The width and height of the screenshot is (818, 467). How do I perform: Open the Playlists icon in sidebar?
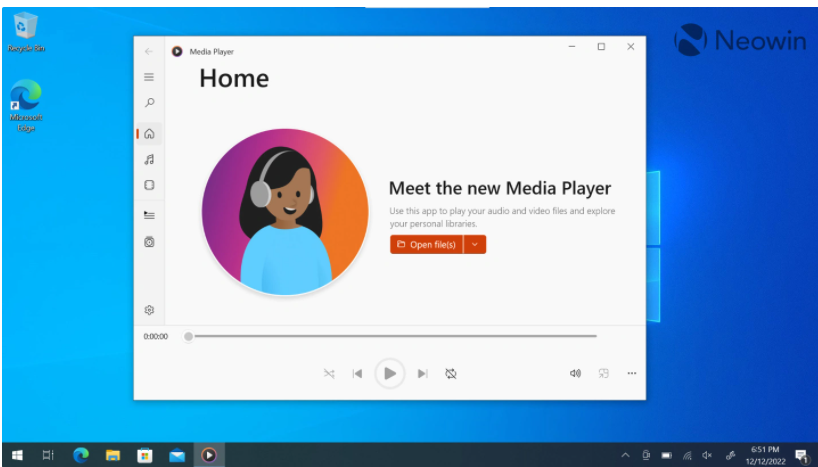click(x=149, y=242)
